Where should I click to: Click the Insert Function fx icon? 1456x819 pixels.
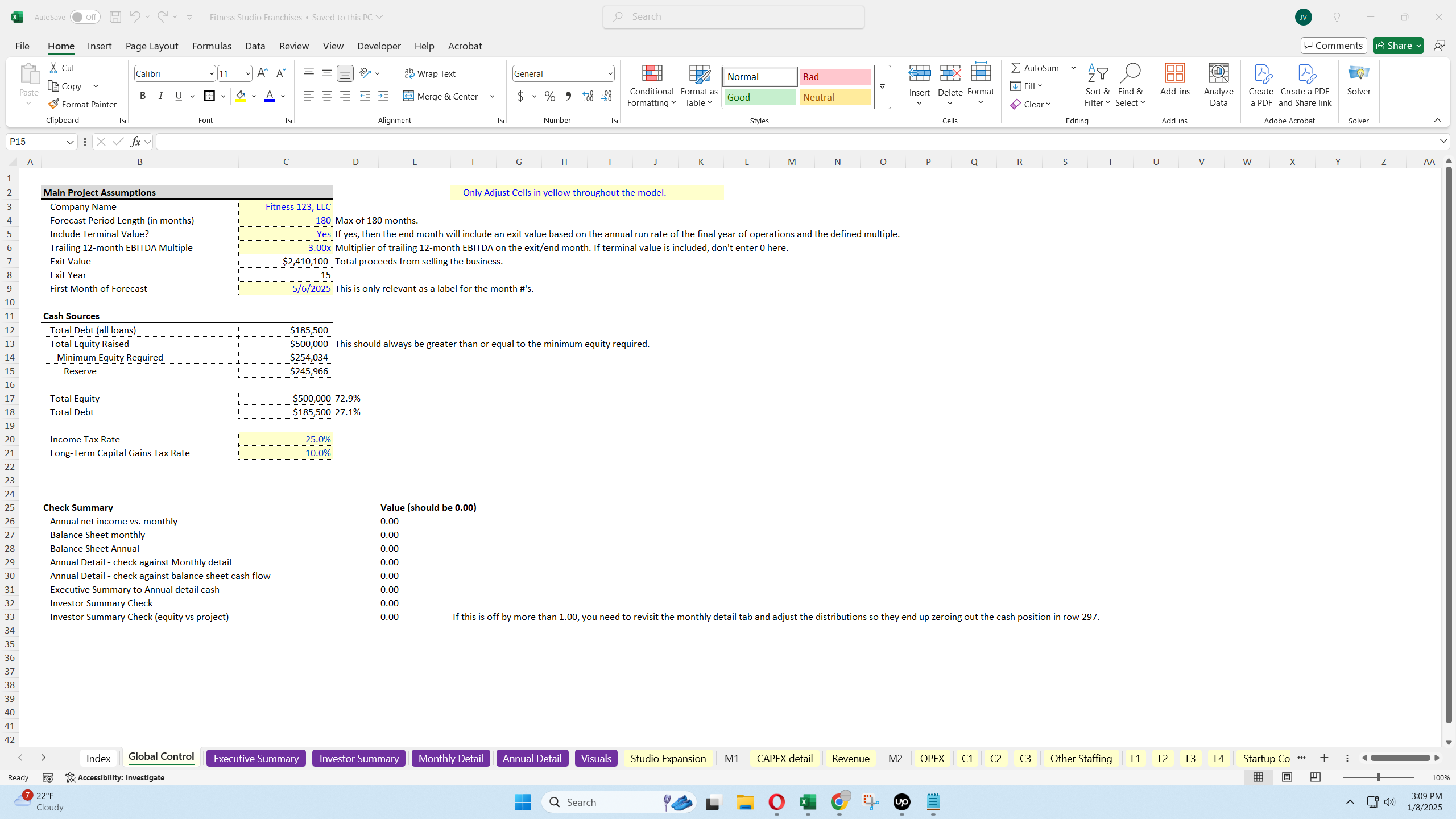click(x=135, y=142)
